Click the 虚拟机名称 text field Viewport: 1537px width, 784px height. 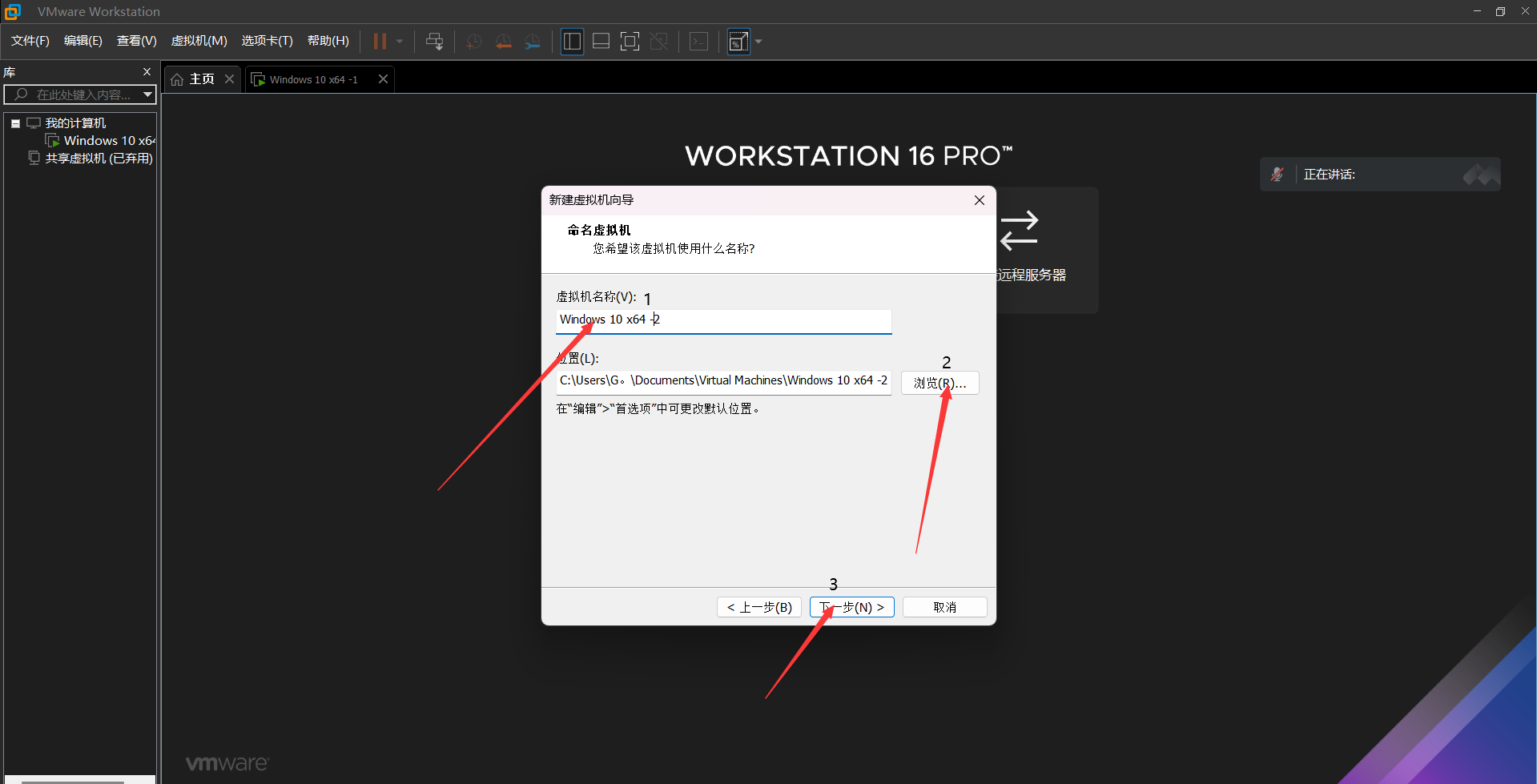click(724, 320)
